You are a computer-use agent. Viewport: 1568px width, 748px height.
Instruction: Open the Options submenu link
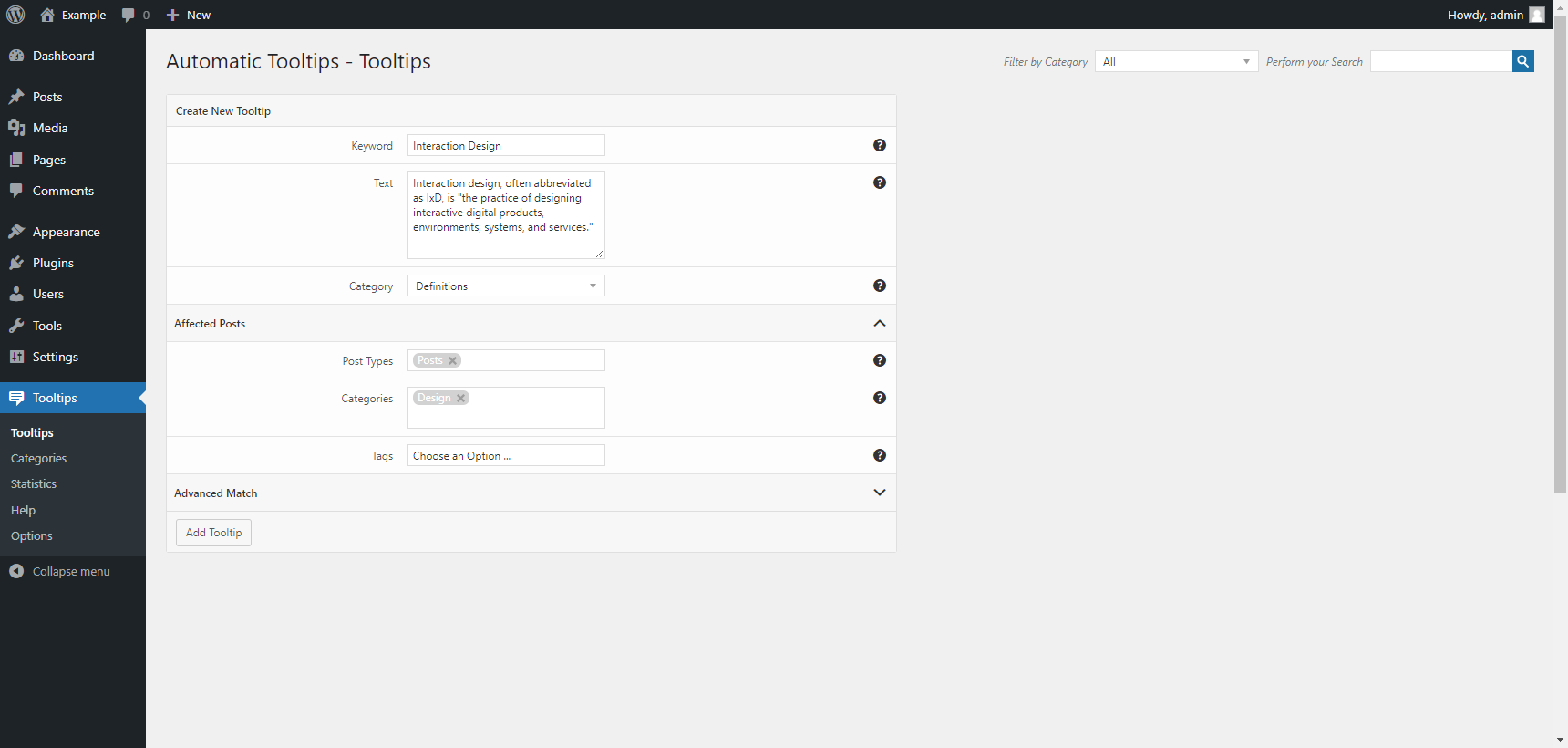[32, 535]
